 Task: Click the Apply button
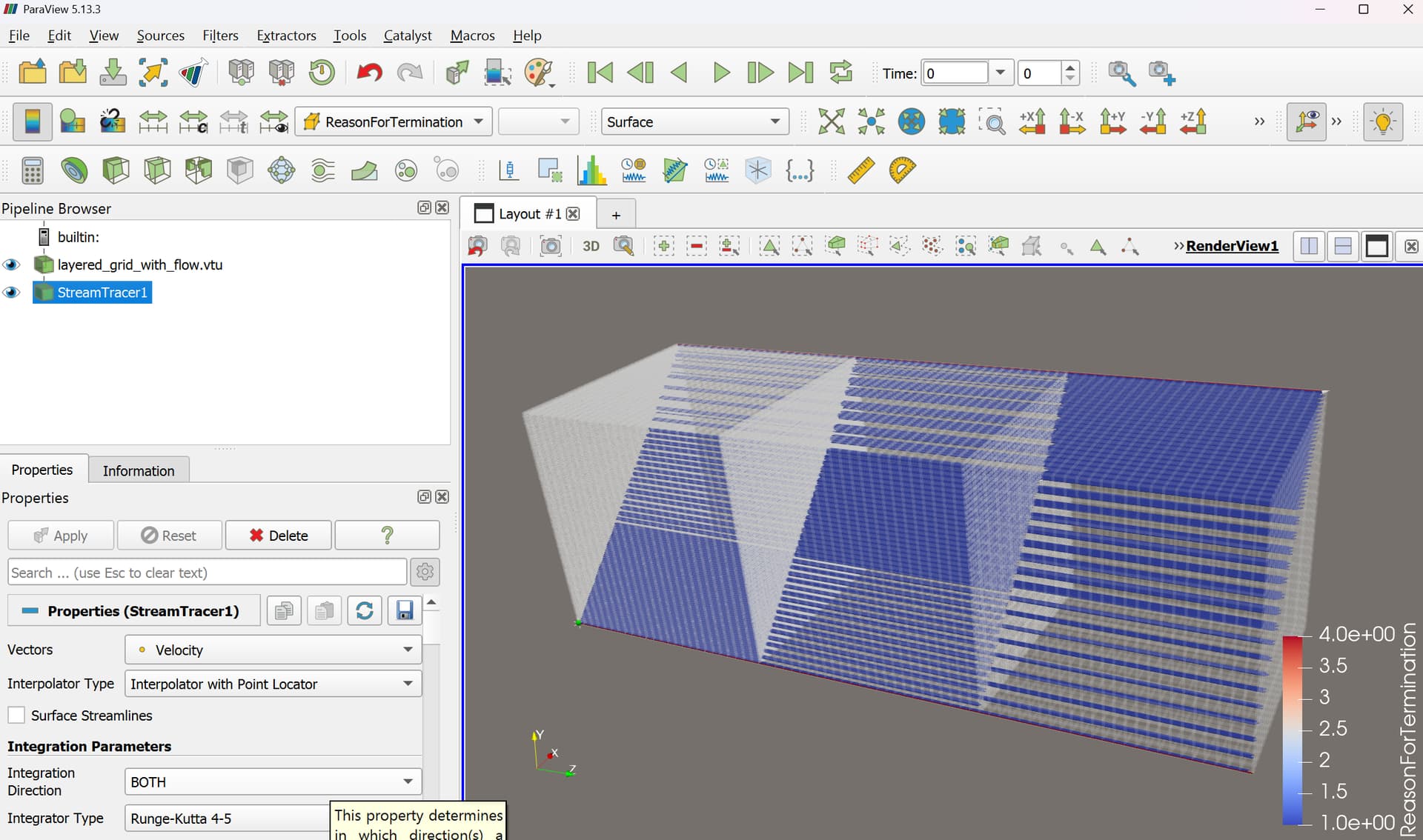tap(61, 536)
